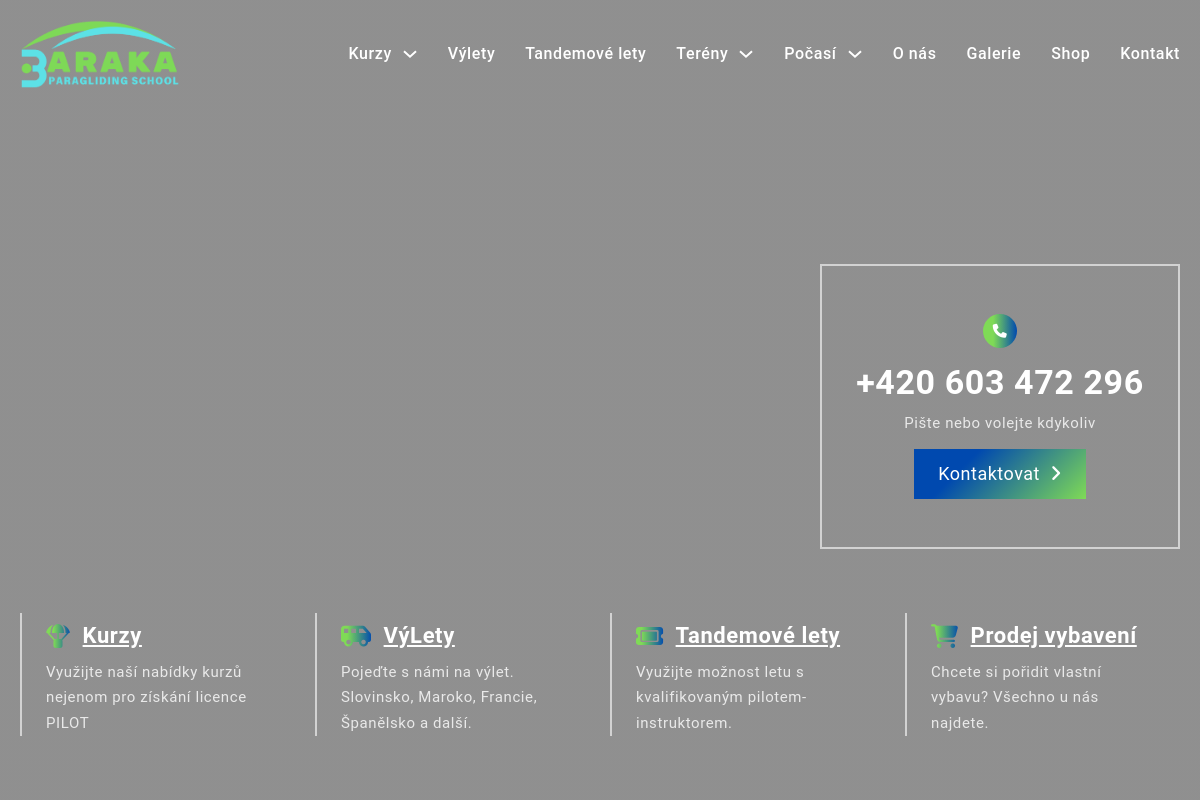Select Kontakt in the top menu
Viewport: 1200px width, 800px height.
point(1149,54)
